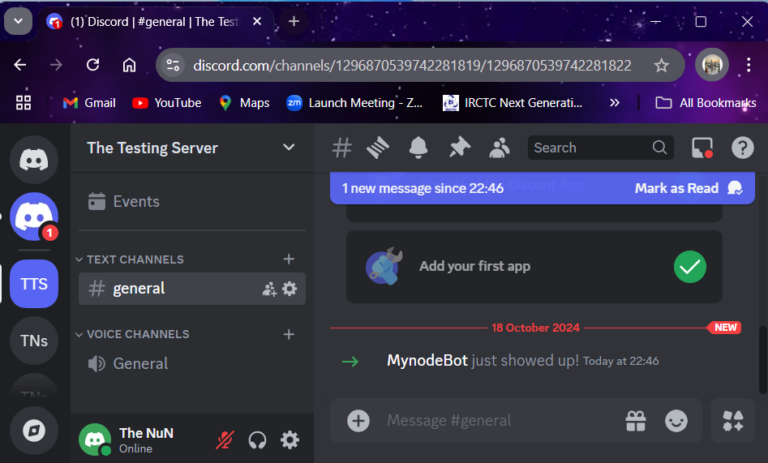The image size is (768, 463).
Task: Click the browser address bar URL
Action: pyautogui.click(x=412, y=65)
